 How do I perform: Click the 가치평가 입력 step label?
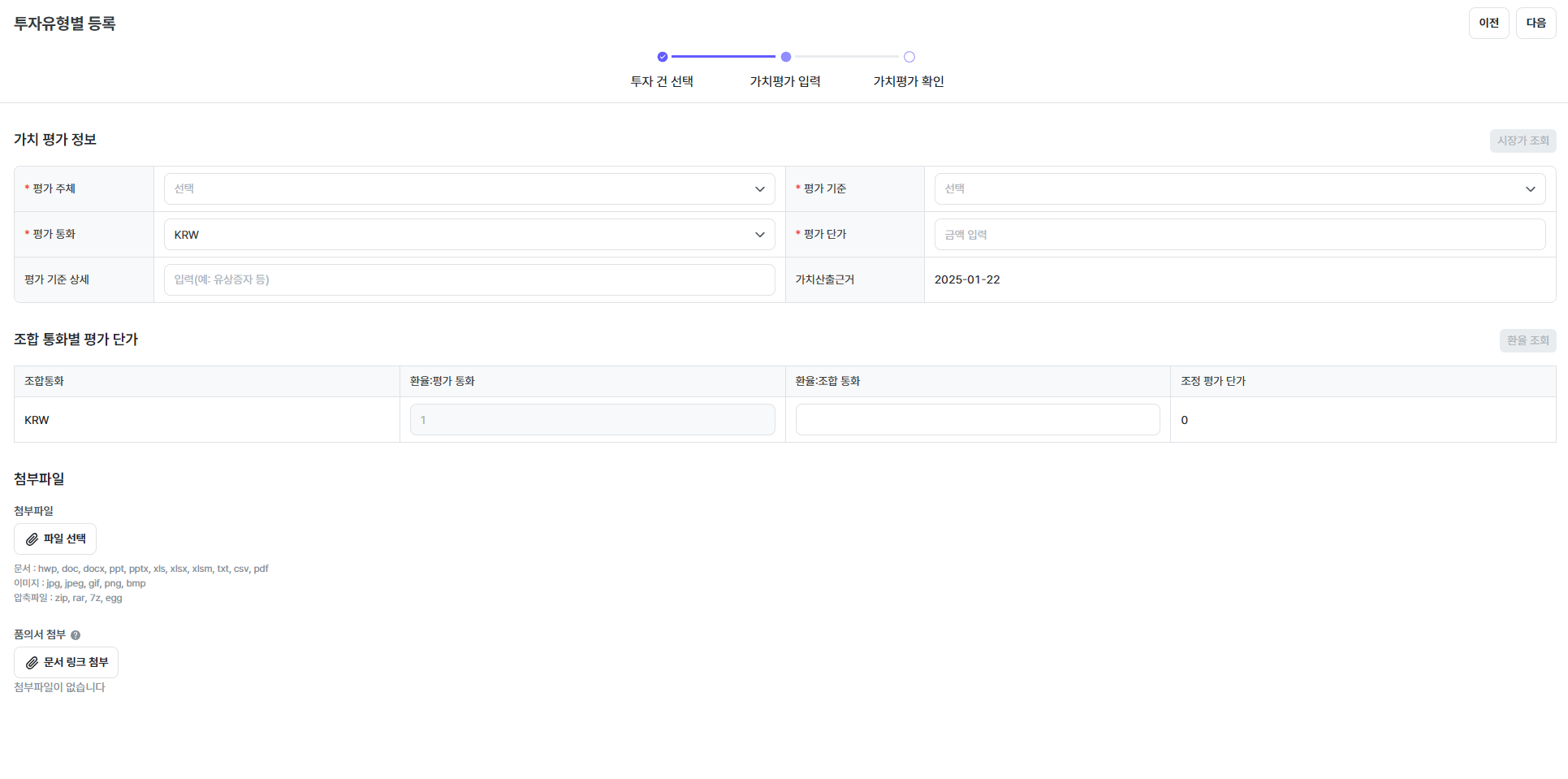(785, 81)
